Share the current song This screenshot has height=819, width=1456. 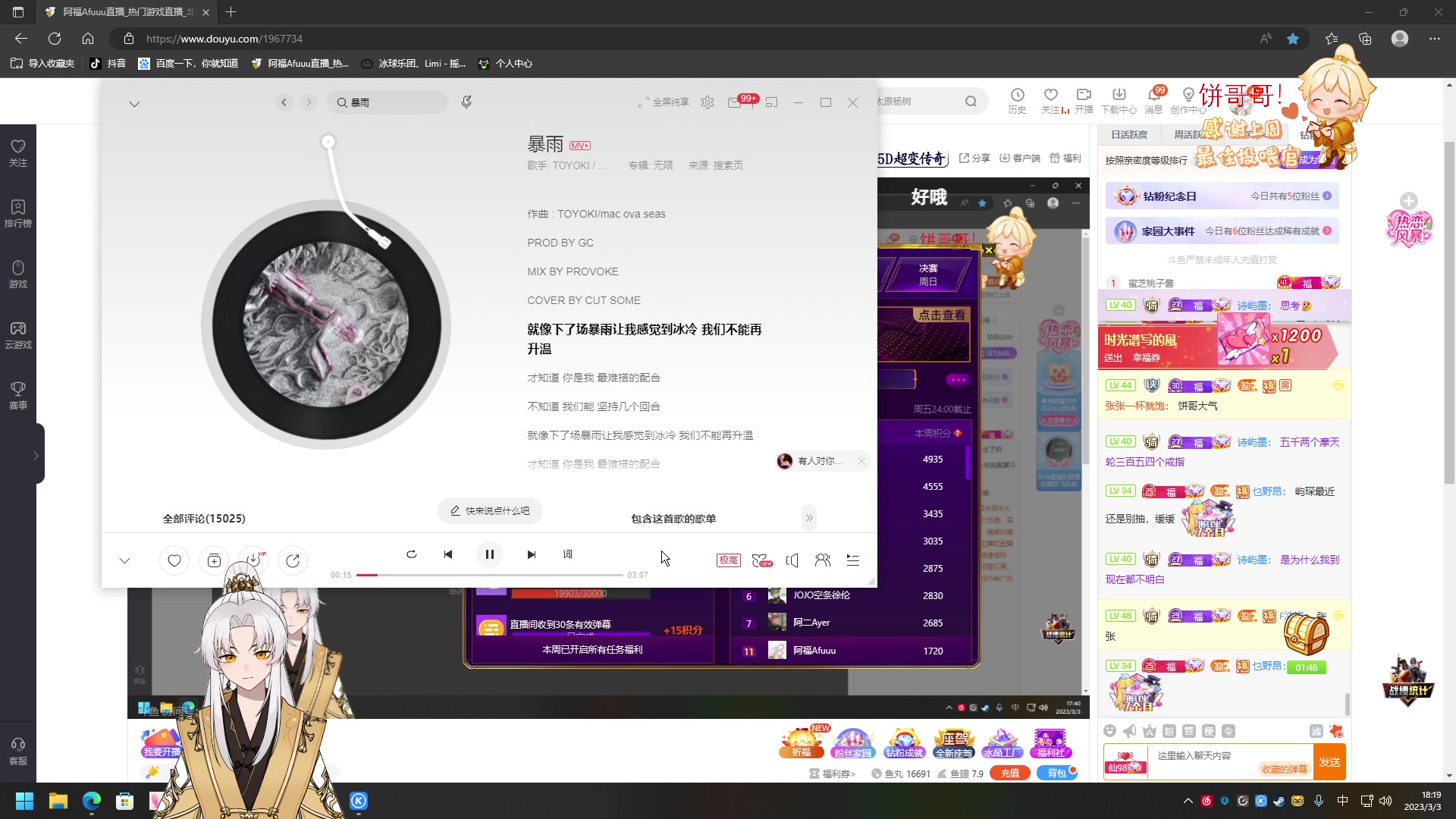click(x=293, y=560)
